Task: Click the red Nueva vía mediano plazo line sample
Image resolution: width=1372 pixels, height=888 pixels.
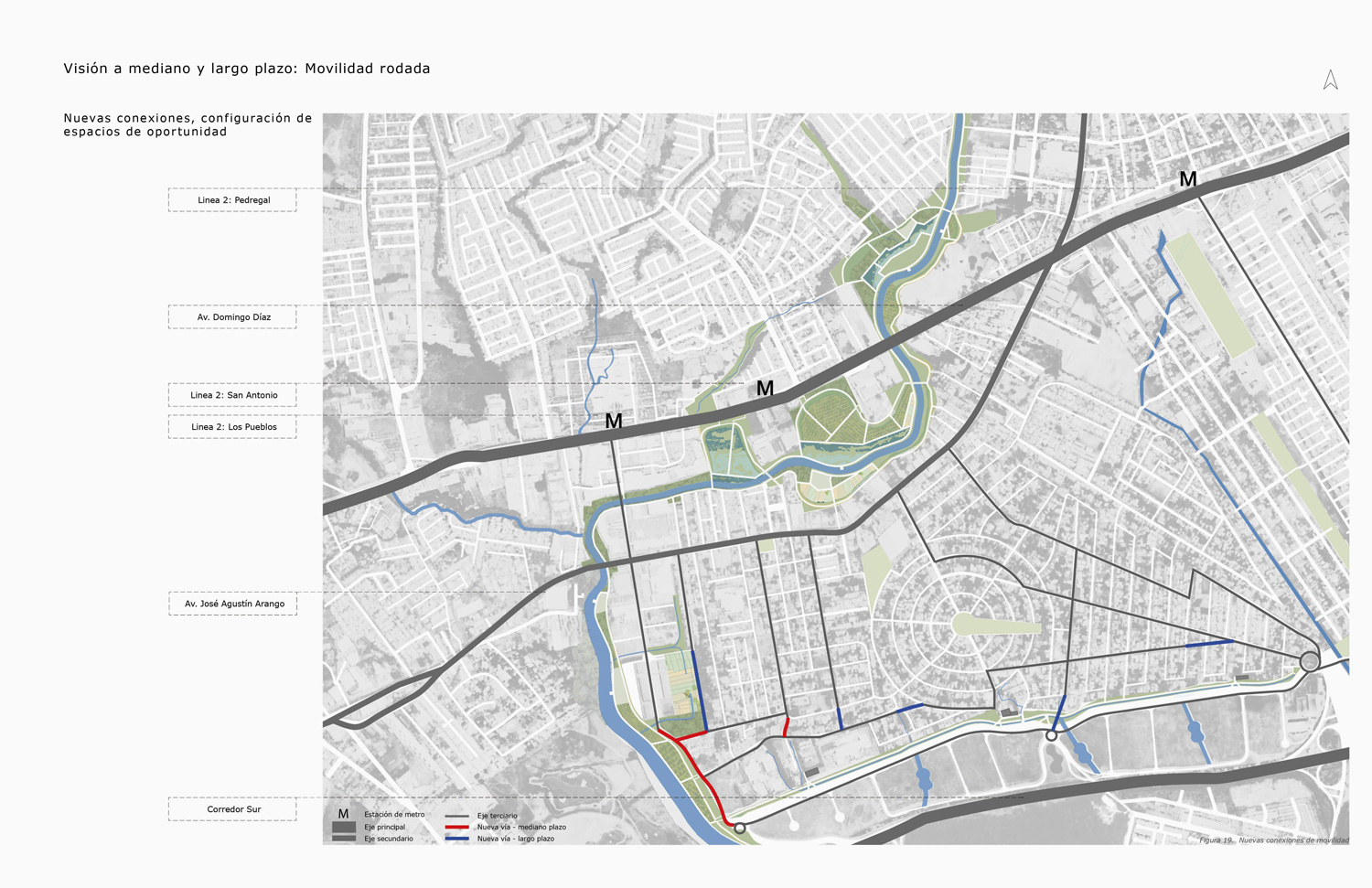Action: pos(456,827)
